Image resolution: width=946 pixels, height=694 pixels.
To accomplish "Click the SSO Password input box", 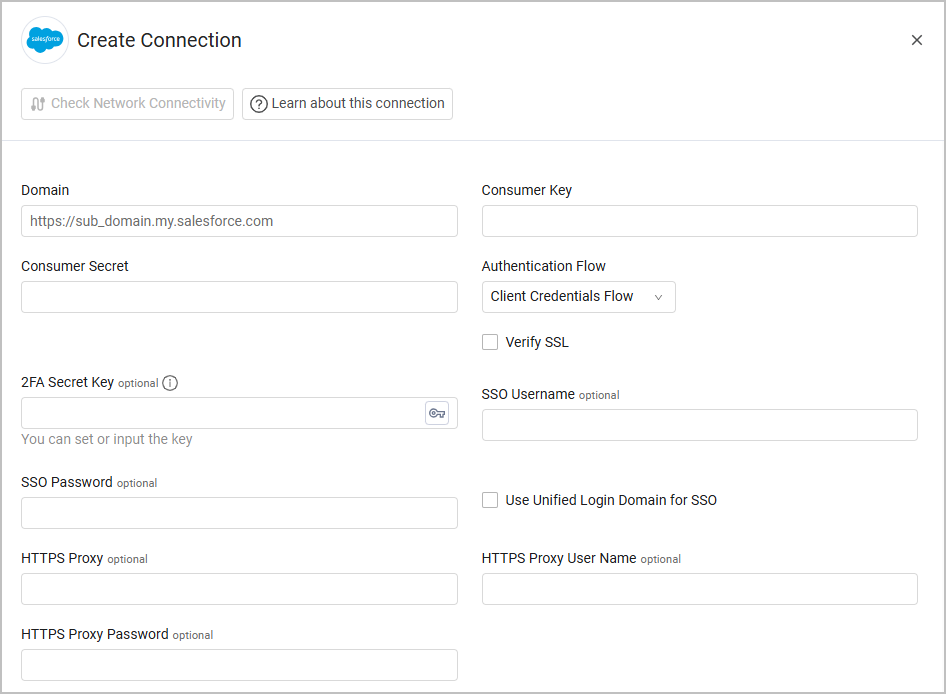I will [239, 513].
